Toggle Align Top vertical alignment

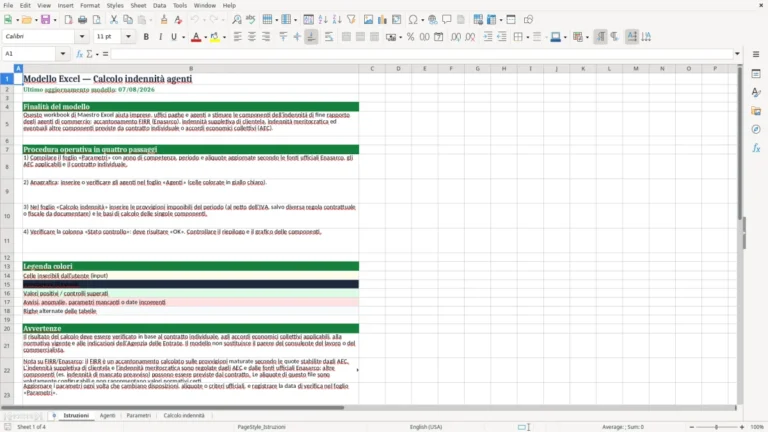tap(283, 37)
